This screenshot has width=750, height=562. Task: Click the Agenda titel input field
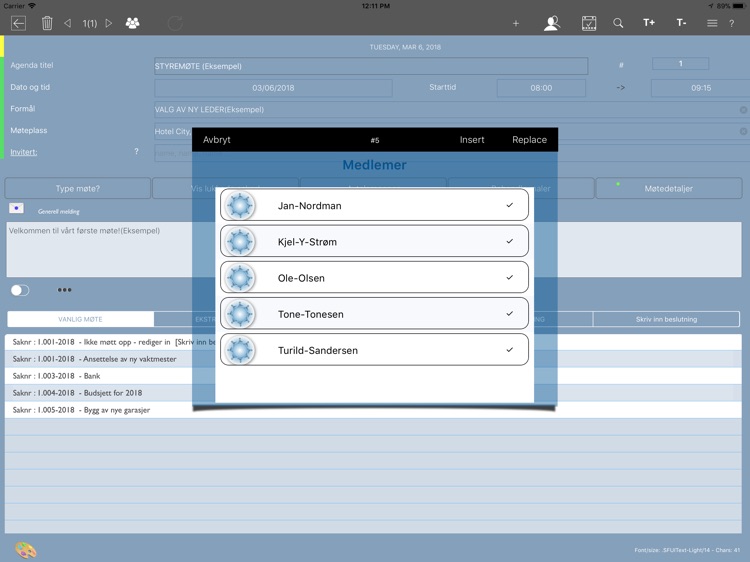point(371,66)
